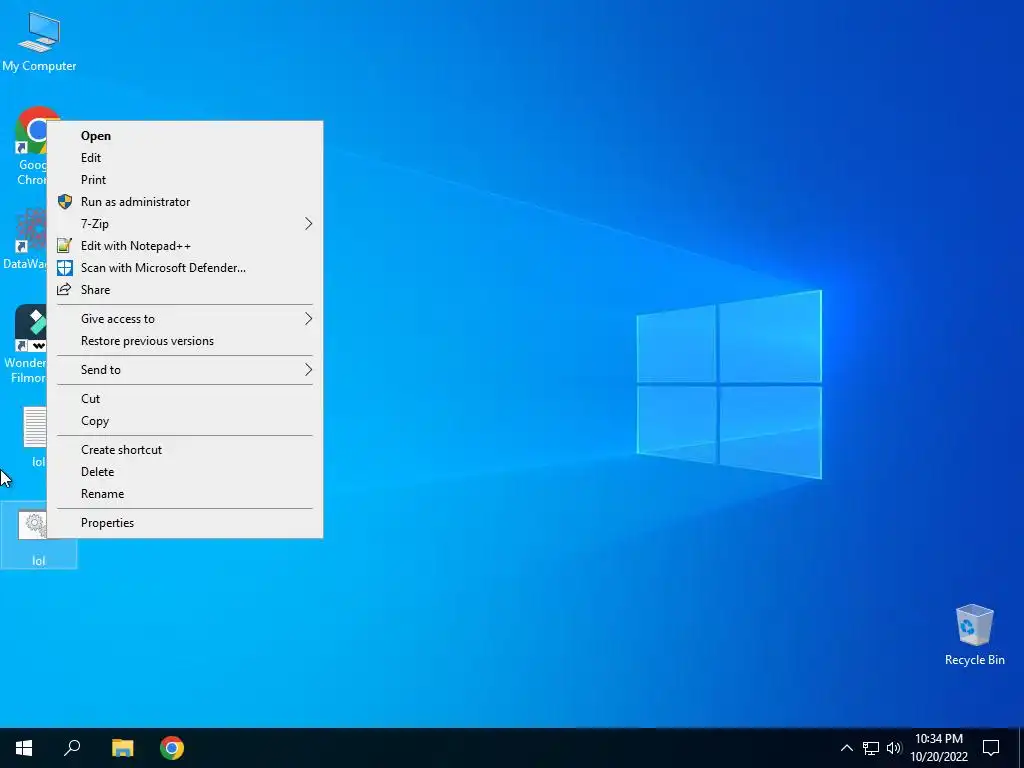Select Create shortcut
Screen dimensions: 1024x768
point(185,449)
